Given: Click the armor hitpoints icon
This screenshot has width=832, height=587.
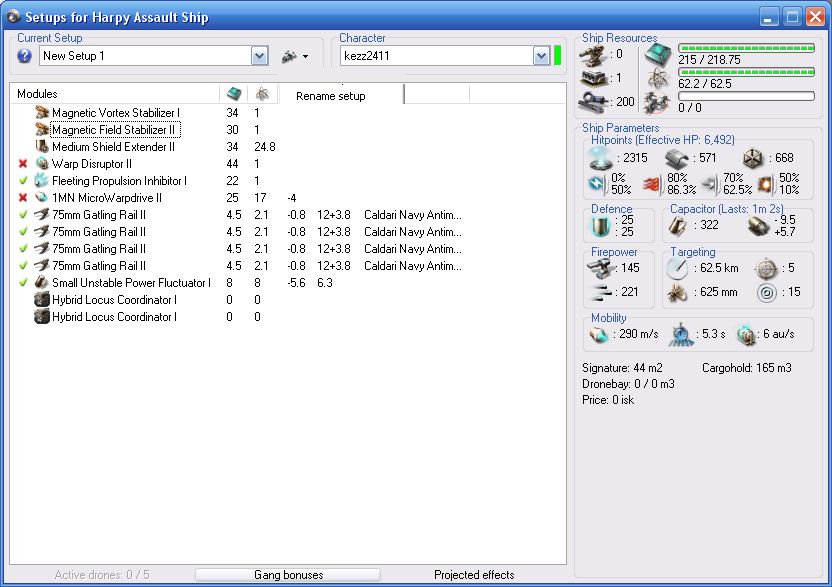Looking at the screenshot, I should click(677, 158).
